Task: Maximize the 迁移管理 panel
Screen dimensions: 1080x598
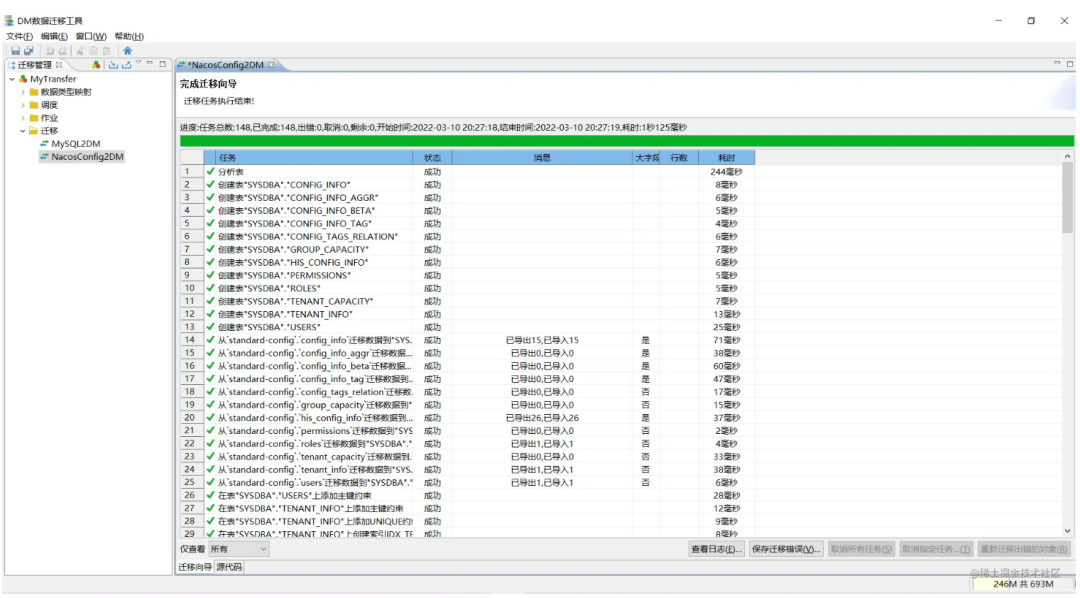Action: tap(163, 64)
